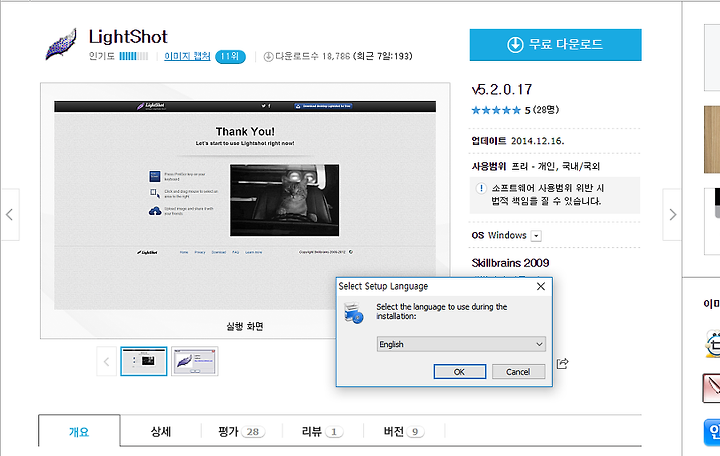This screenshot has width=720, height=456.
Task: Click the update date 2014.12.16.
Action: click(x=537, y=141)
